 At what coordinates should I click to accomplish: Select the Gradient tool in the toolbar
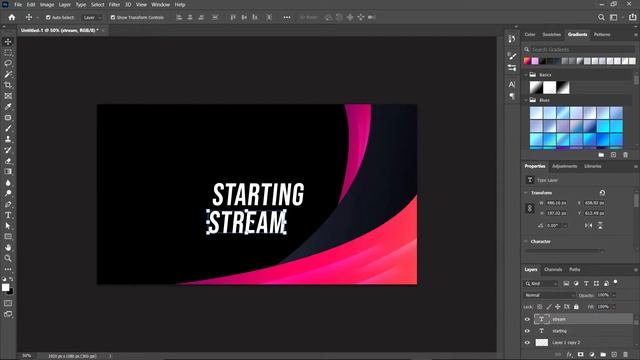pos(8,171)
